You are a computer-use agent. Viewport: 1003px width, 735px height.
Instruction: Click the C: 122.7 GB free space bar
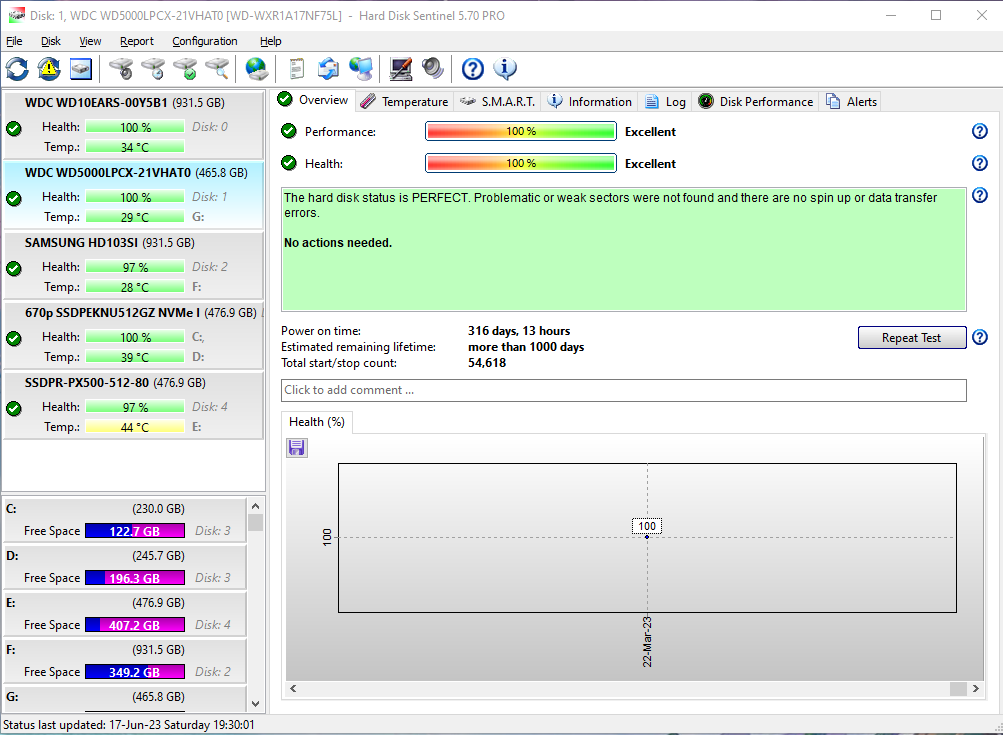(x=135, y=531)
